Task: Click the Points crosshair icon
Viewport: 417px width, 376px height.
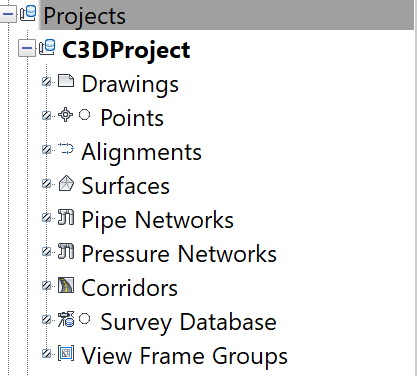Action: tap(66, 115)
